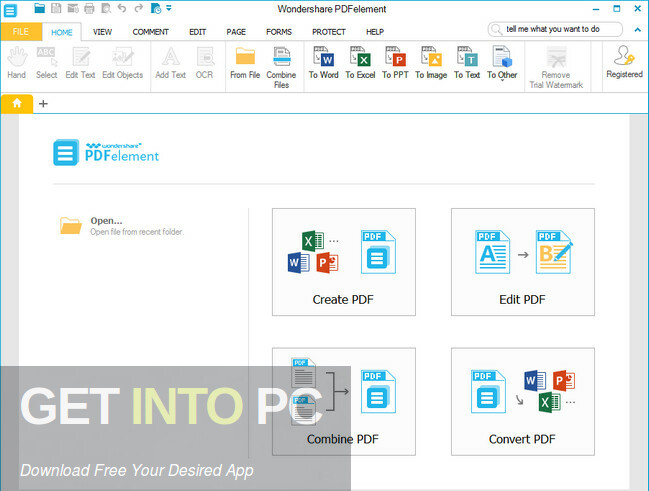The width and height of the screenshot is (649, 491).
Task: Convert PDF To Excel
Action: pyautogui.click(x=360, y=63)
